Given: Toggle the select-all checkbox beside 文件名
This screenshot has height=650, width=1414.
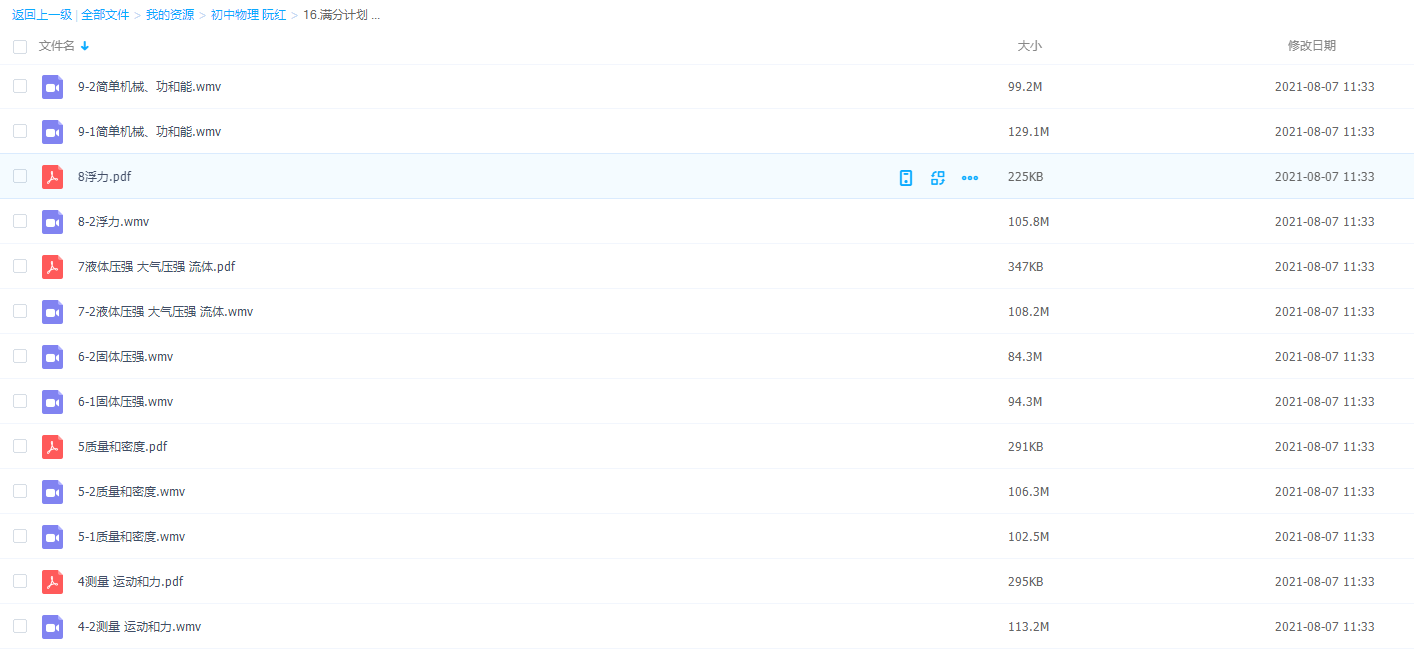Looking at the screenshot, I should point(20,46).
